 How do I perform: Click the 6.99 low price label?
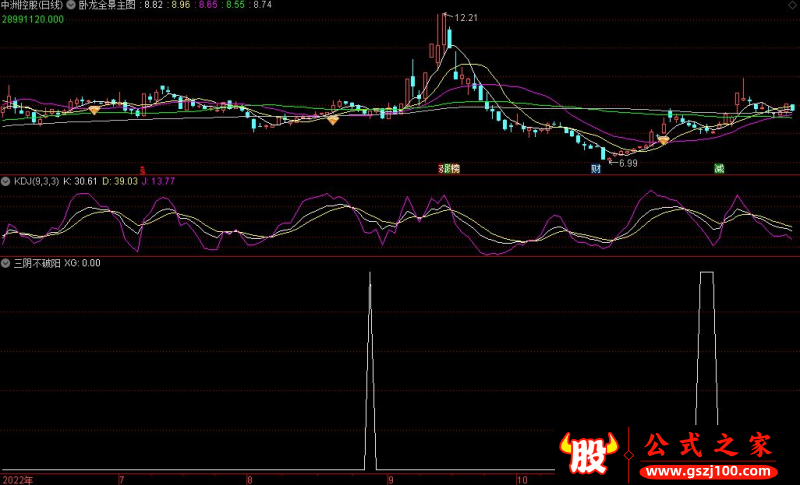point(628,162)
